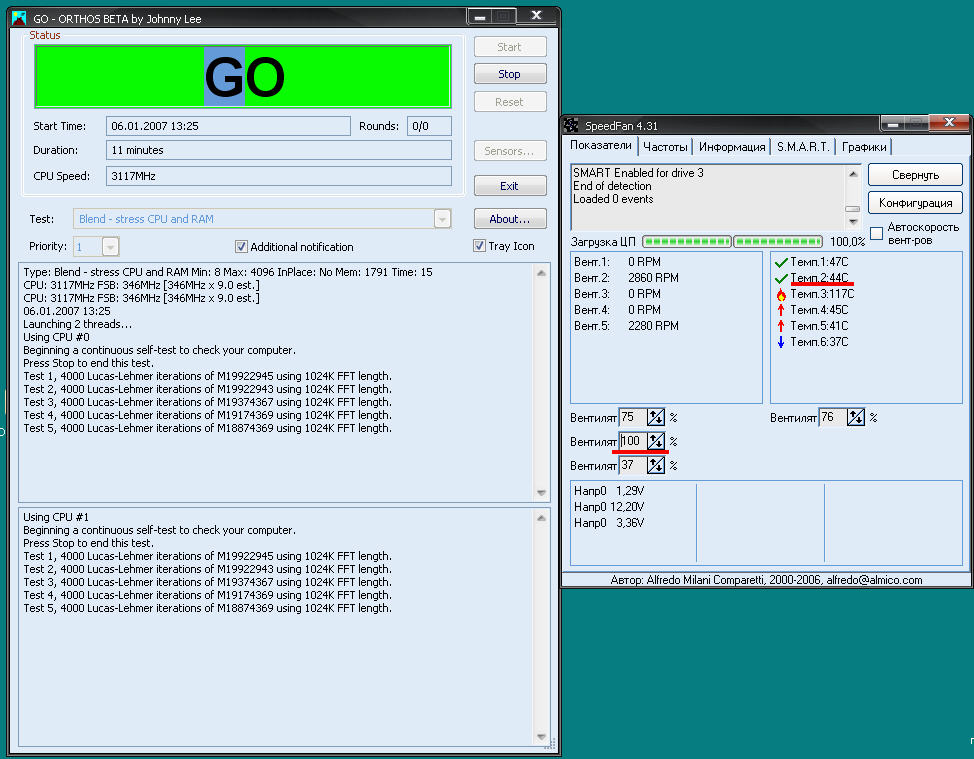Click the Start Time field

coord(228,126)
